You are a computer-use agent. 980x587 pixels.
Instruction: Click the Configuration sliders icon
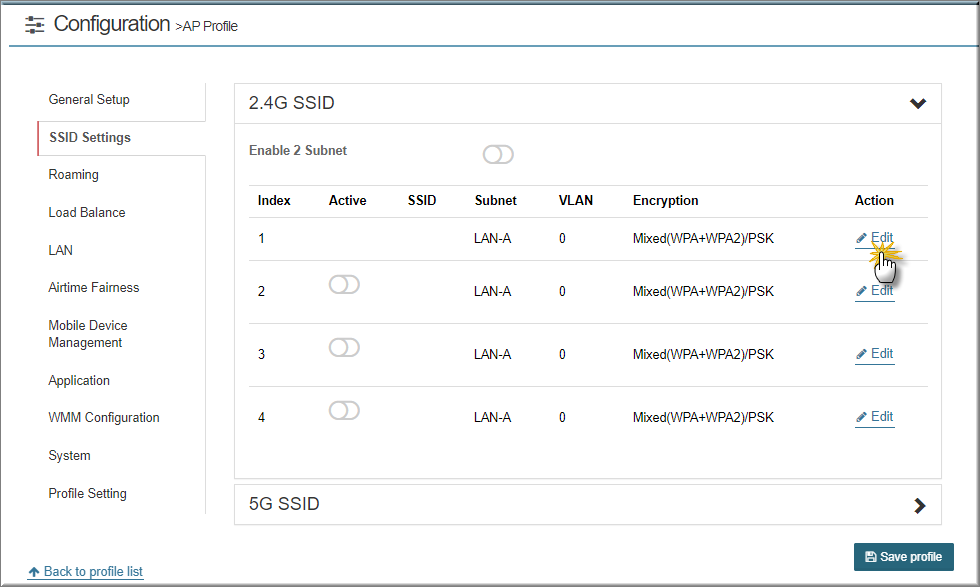point(34,25)
